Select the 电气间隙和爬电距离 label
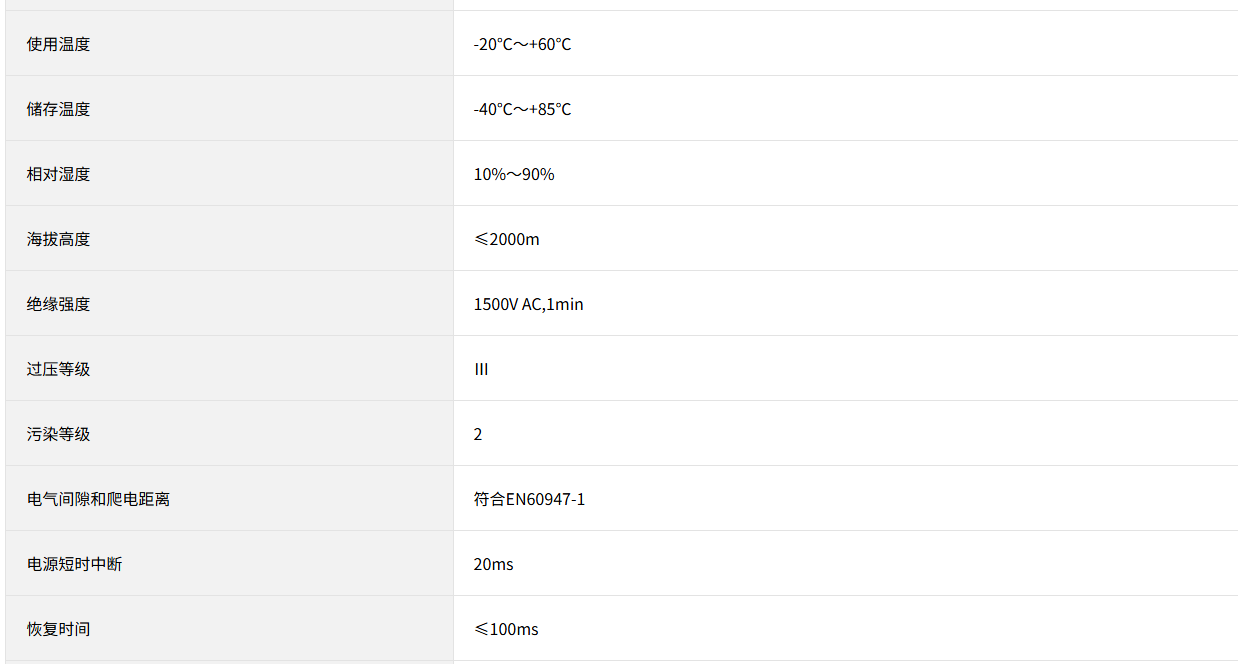The image size is (1238, 664). [x=98, y=499]
